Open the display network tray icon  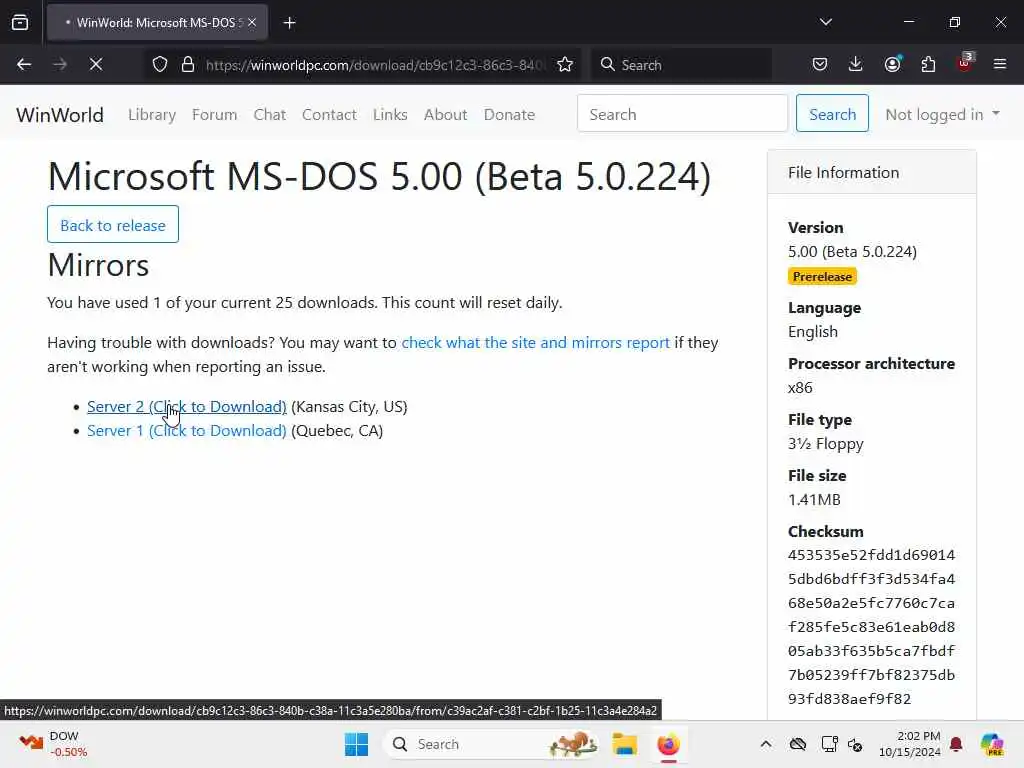click(829, 744)
